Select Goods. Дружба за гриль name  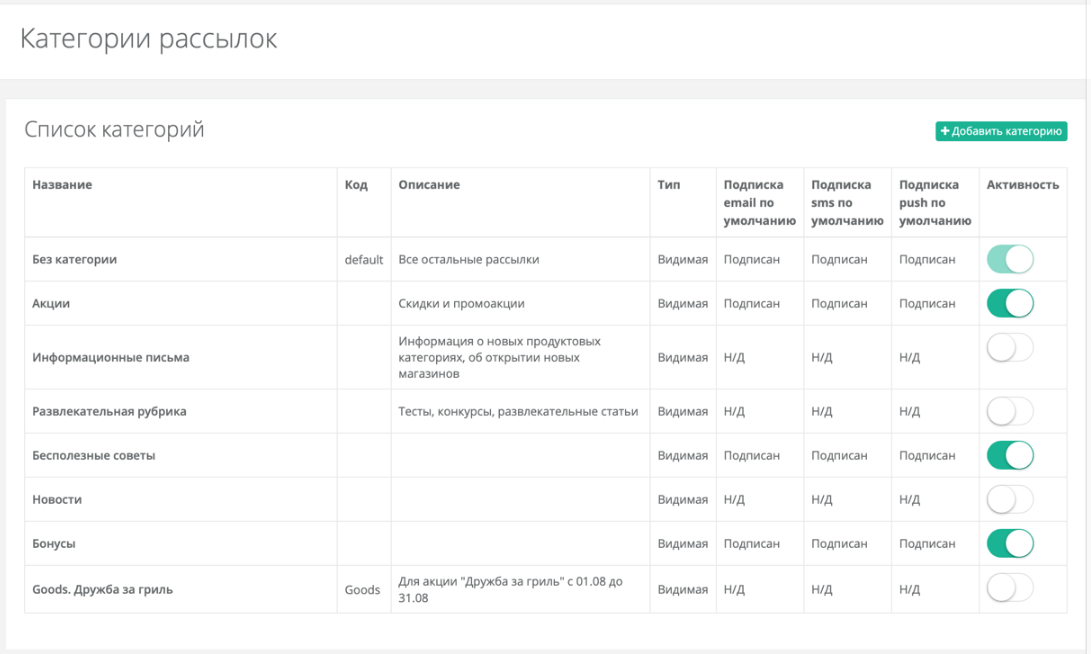point(102,589)
